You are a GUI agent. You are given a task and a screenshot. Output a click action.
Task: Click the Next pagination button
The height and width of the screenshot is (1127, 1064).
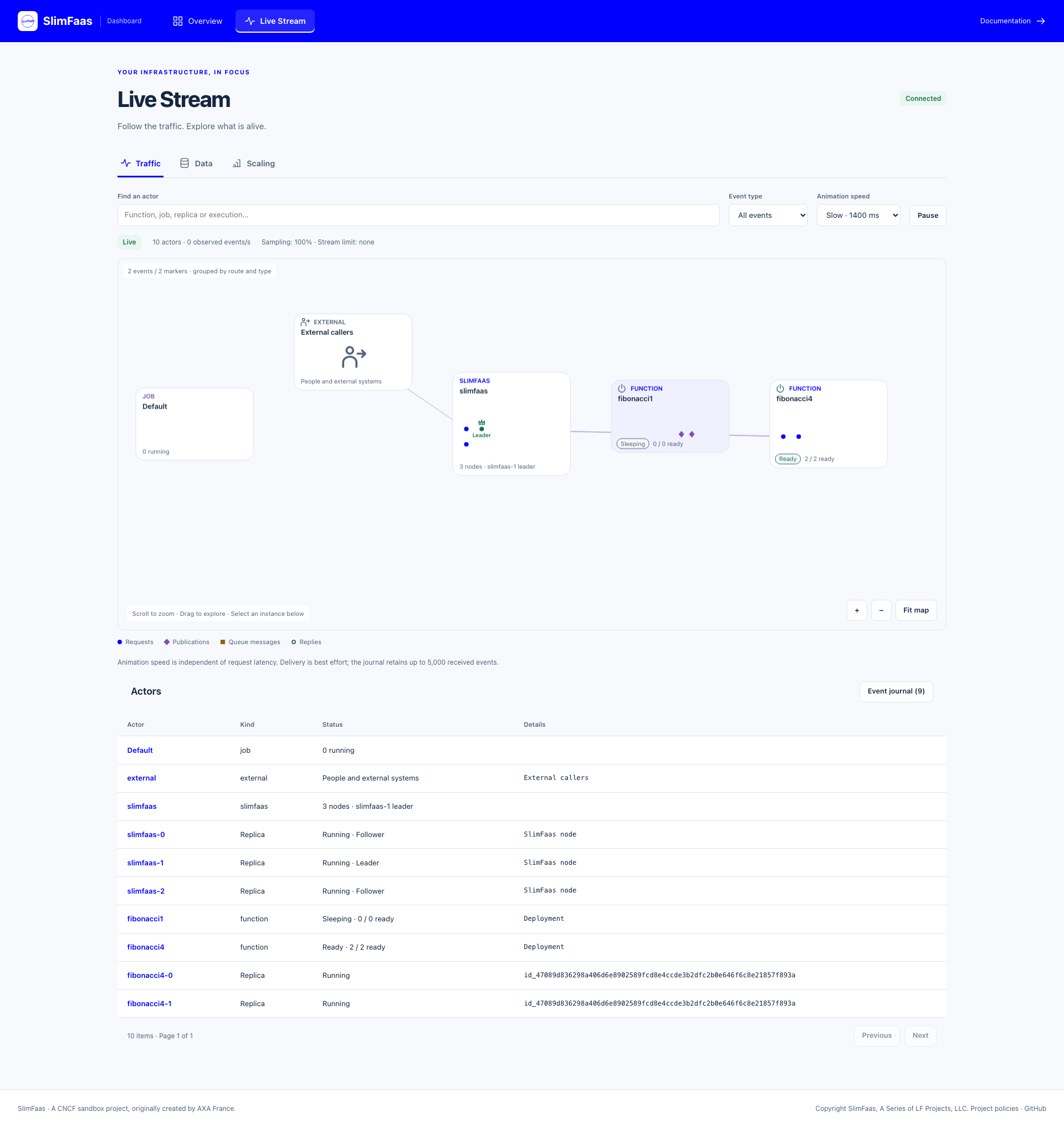tap(920, 1036)
